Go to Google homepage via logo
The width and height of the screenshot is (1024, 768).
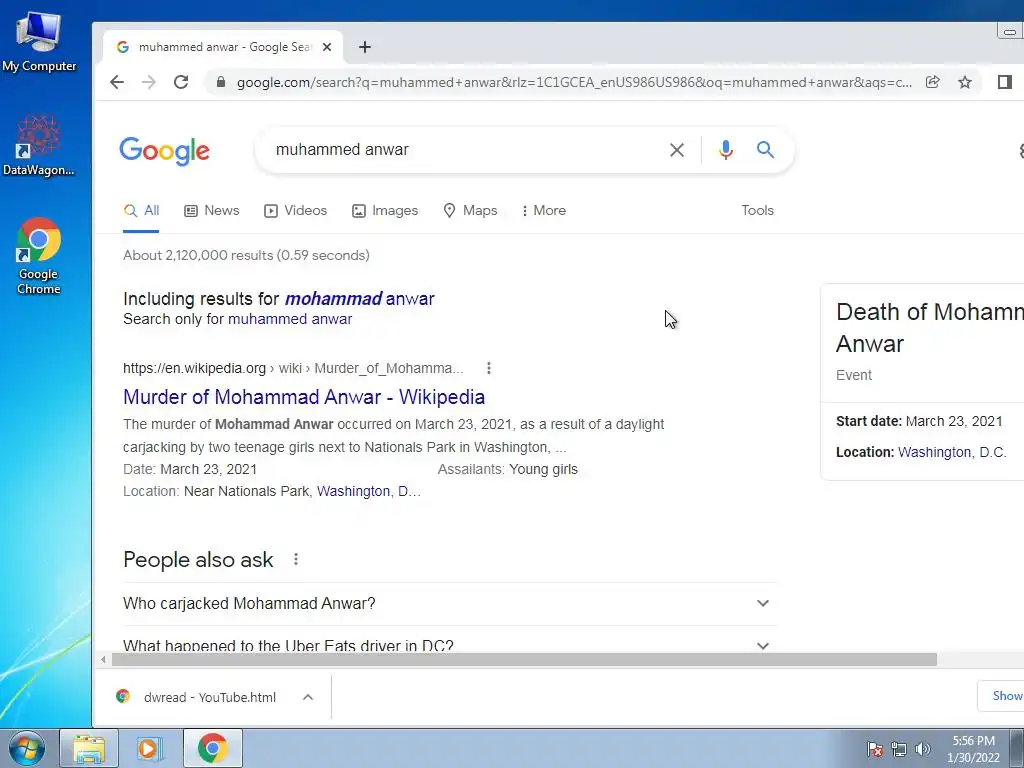coord(165,151)
